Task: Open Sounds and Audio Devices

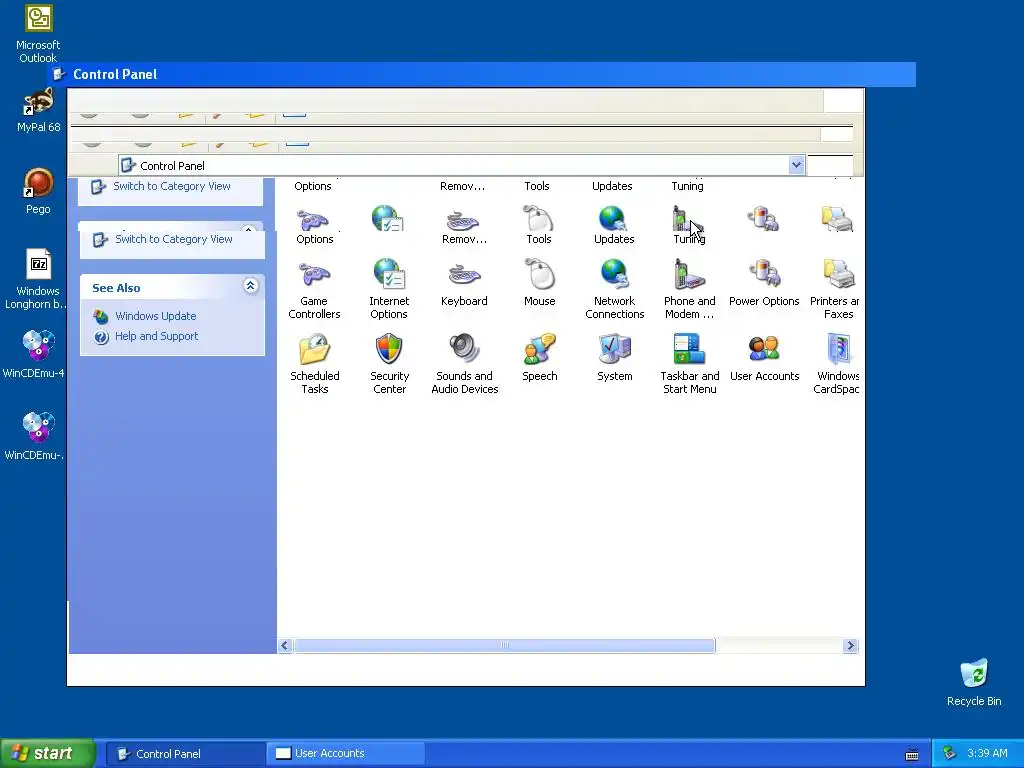Action: coord(464,364)
